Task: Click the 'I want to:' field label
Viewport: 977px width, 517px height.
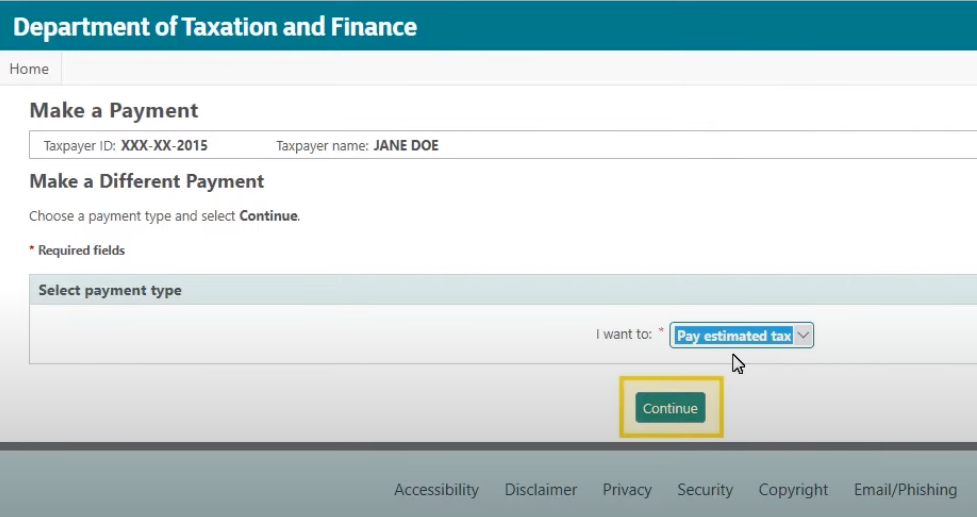Action: pyautogui.click(x=624, y=334)
